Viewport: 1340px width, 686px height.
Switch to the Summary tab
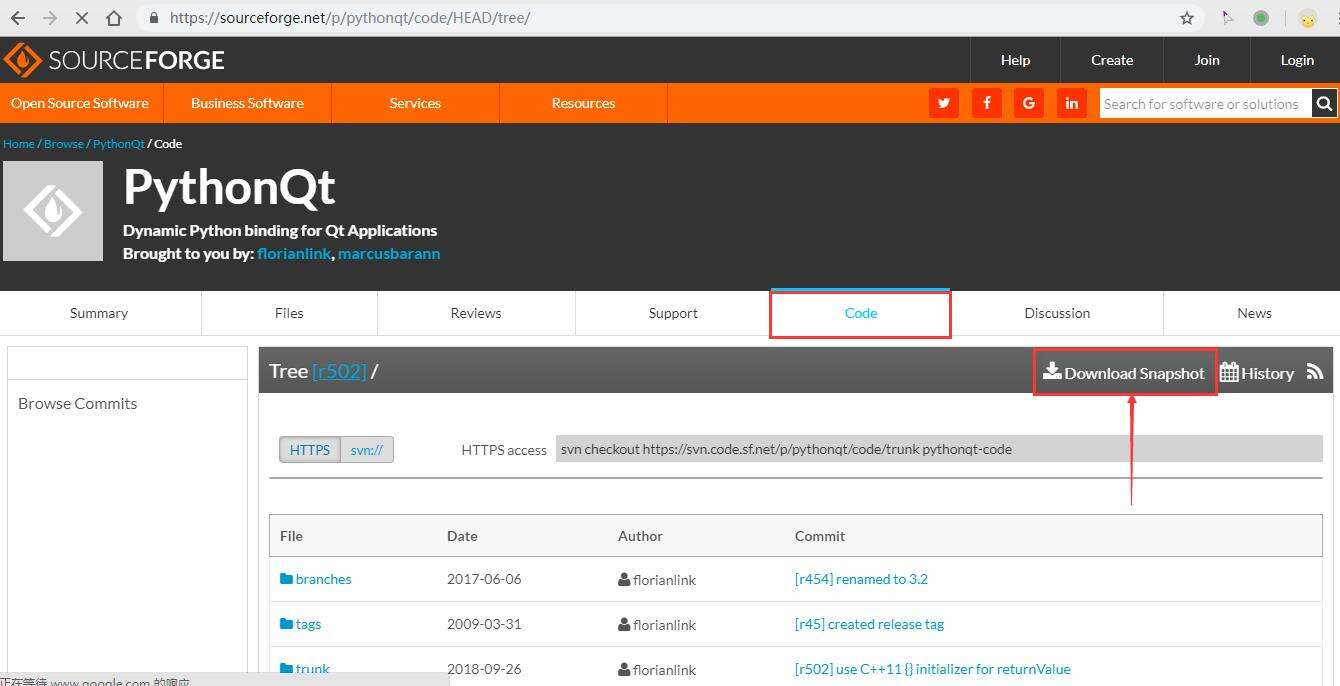99,313
